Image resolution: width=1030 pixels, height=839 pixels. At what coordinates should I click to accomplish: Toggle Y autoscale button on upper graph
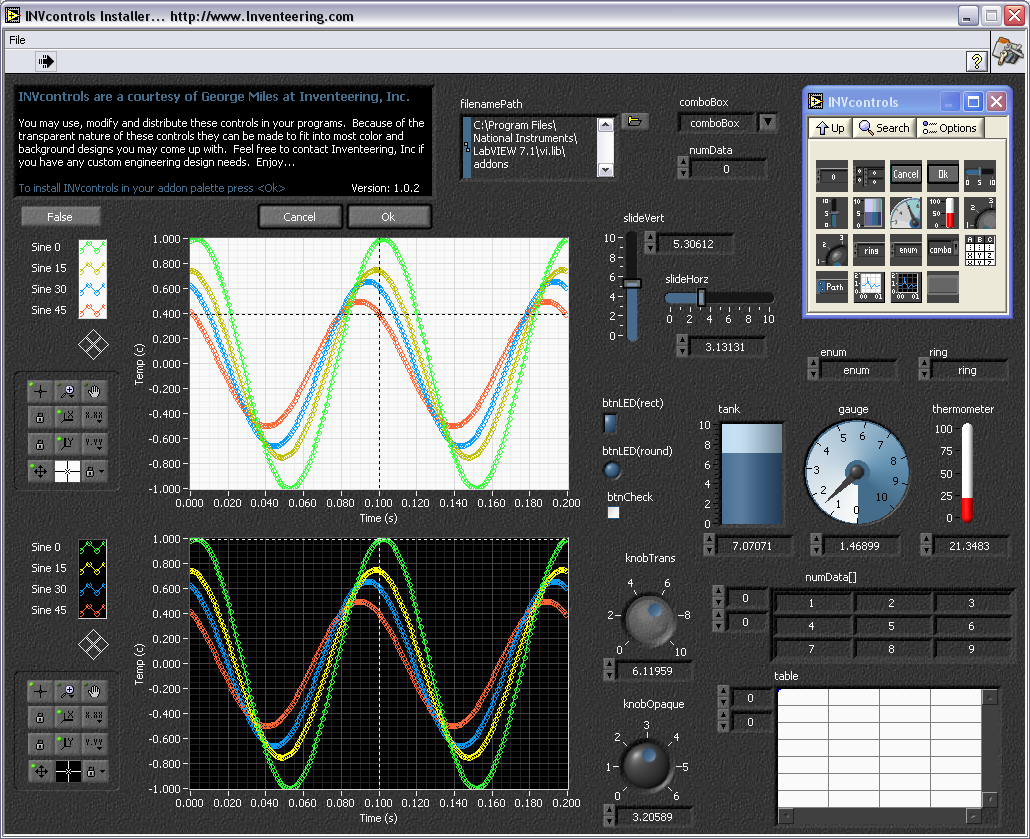(x=67, y=443)
